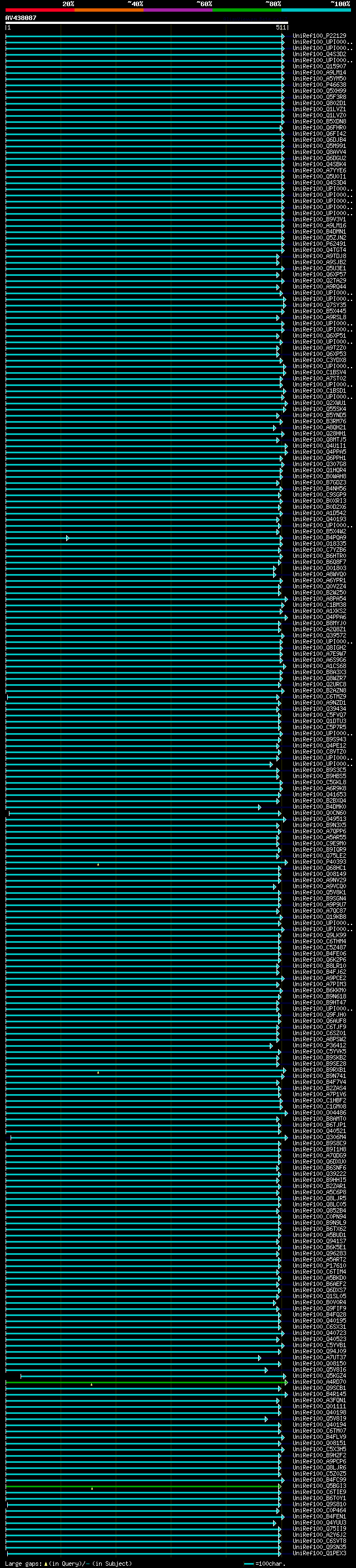This screenshot has height=1568, width=356.
Task: Select hit UniRef100_P46638
Action: click(x=319, y=85)
